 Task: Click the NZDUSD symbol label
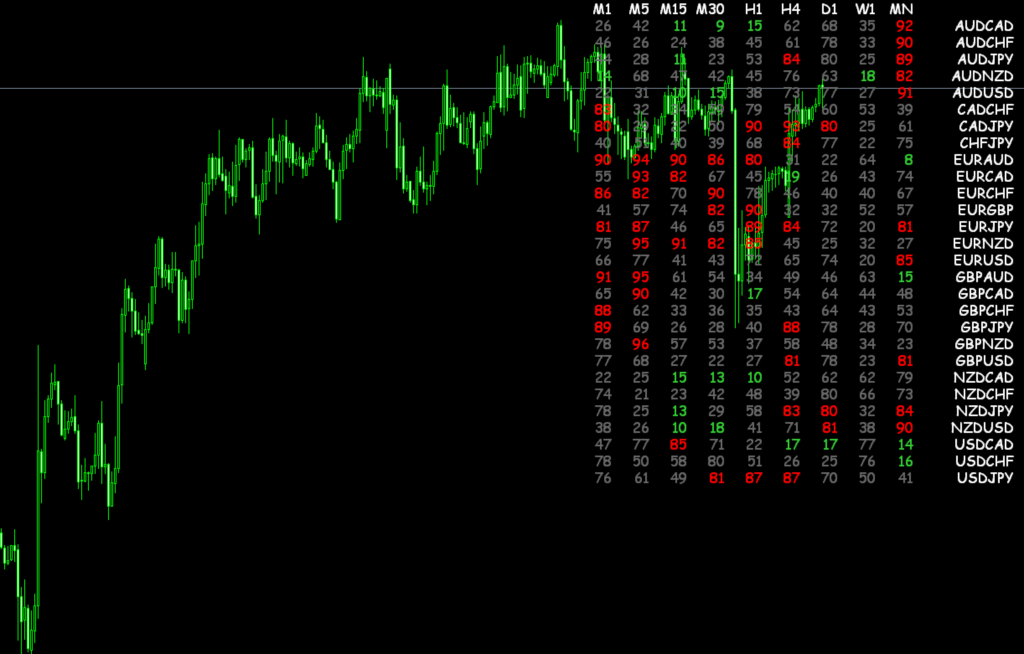tap(984, 428)
